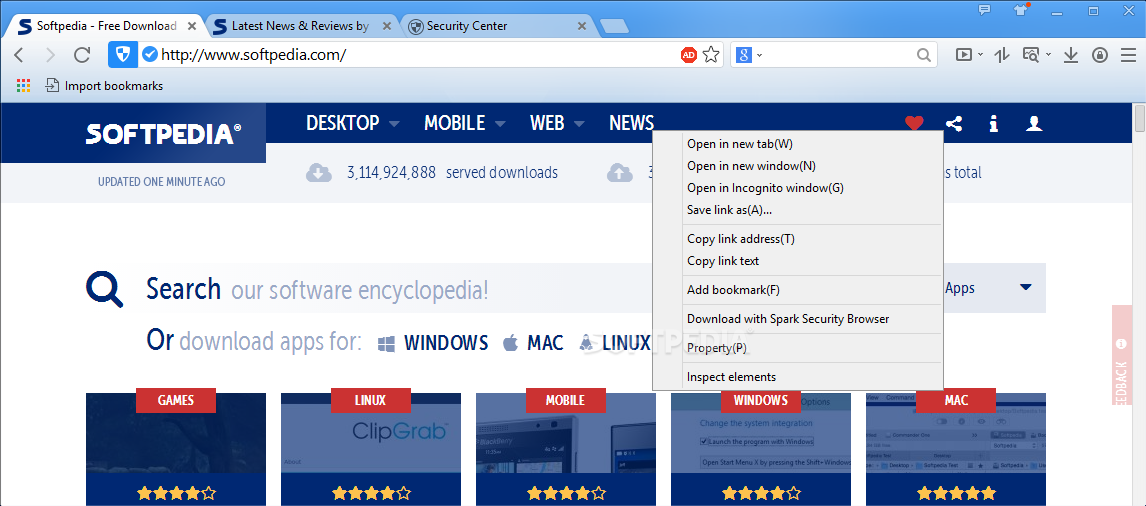Click the info icon on Softpedia header
The image size is (1146, 506).
pyautogui.click(x=993, y=124)
